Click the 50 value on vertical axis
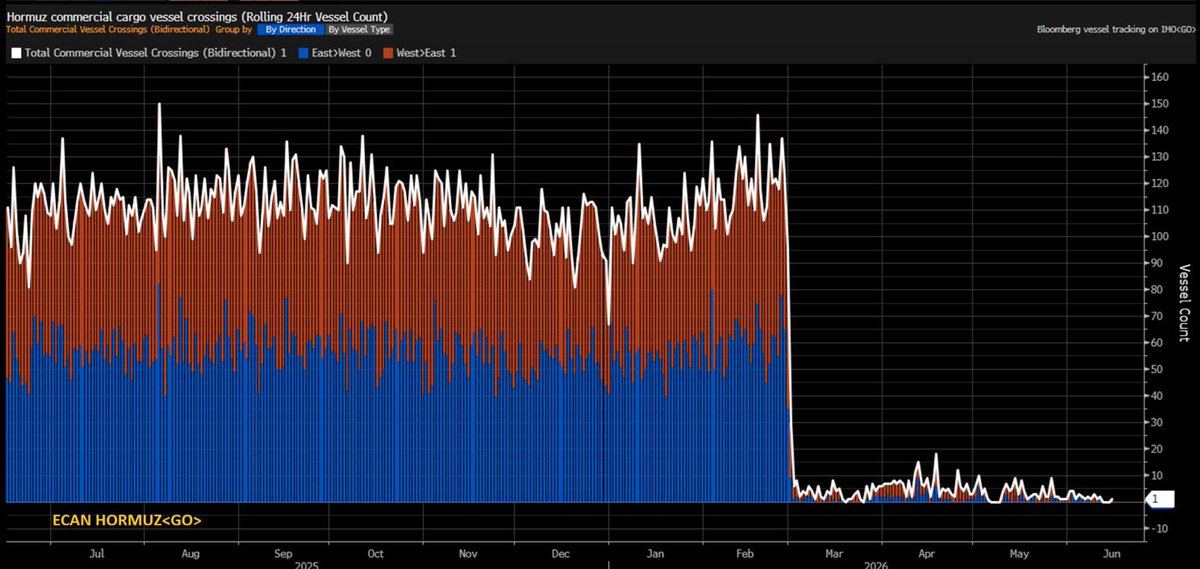 pos(1156,369)
